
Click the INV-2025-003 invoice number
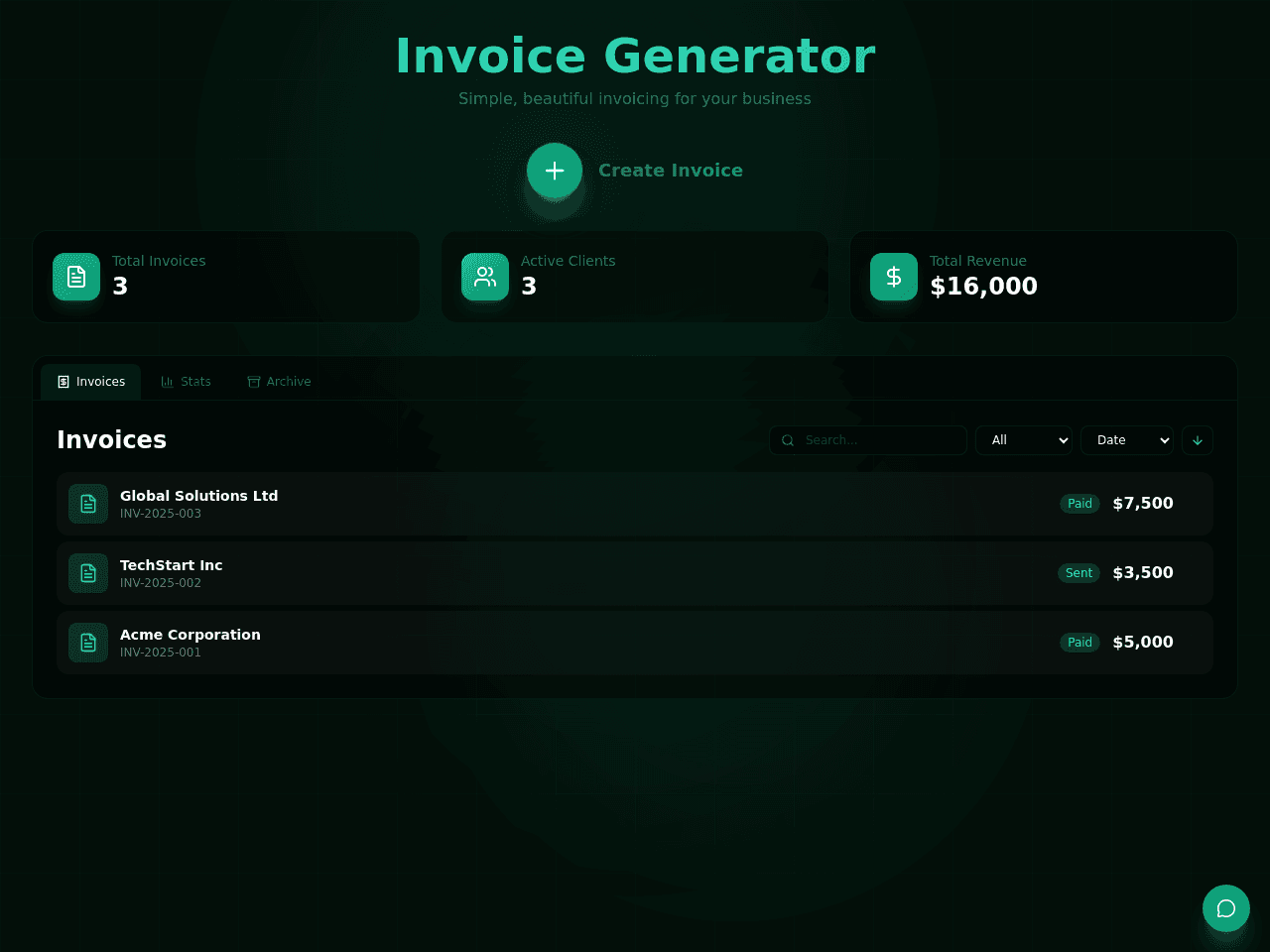click(x=161, y=514)
